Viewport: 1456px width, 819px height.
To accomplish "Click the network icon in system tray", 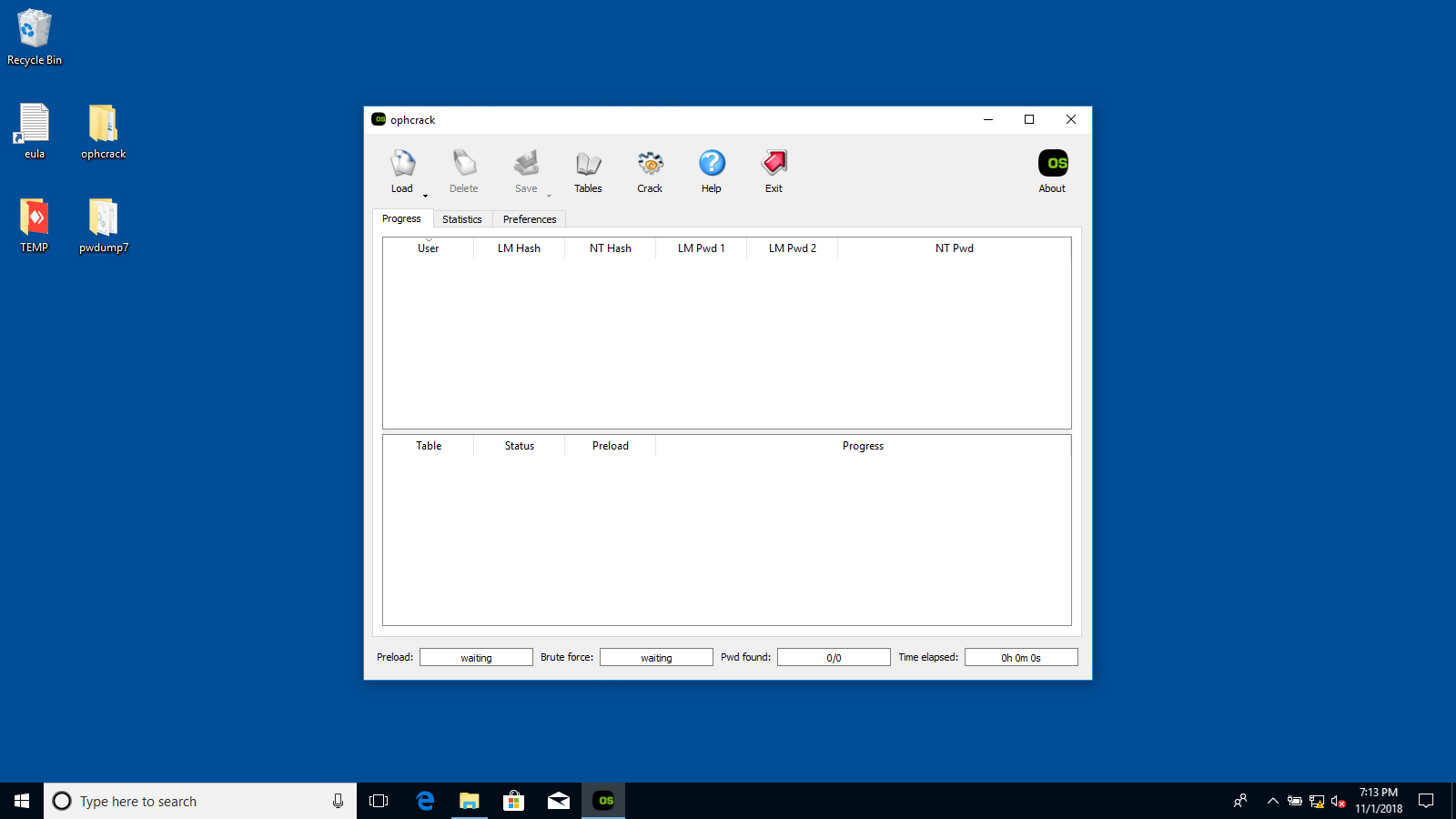I will pyautogui.click(x=1316, y=801).
